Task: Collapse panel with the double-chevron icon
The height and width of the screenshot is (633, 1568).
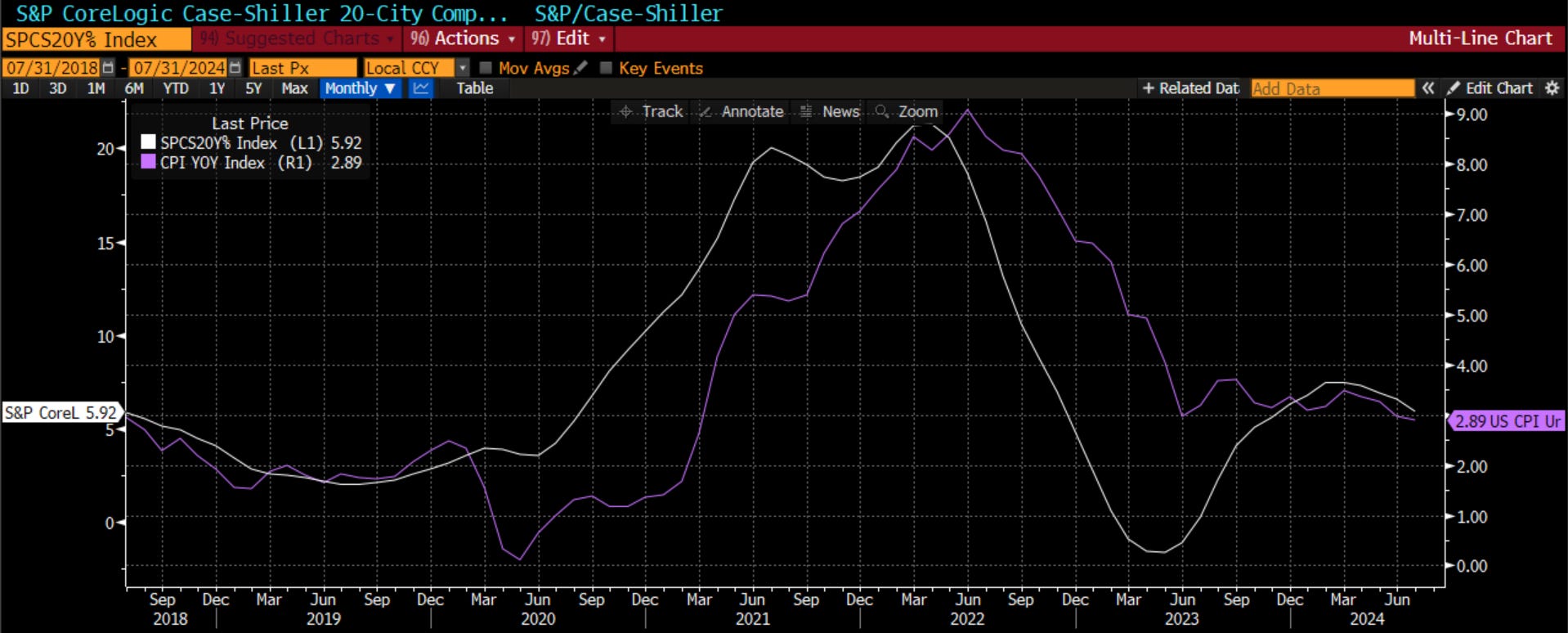Action: tap(1427, 88)
